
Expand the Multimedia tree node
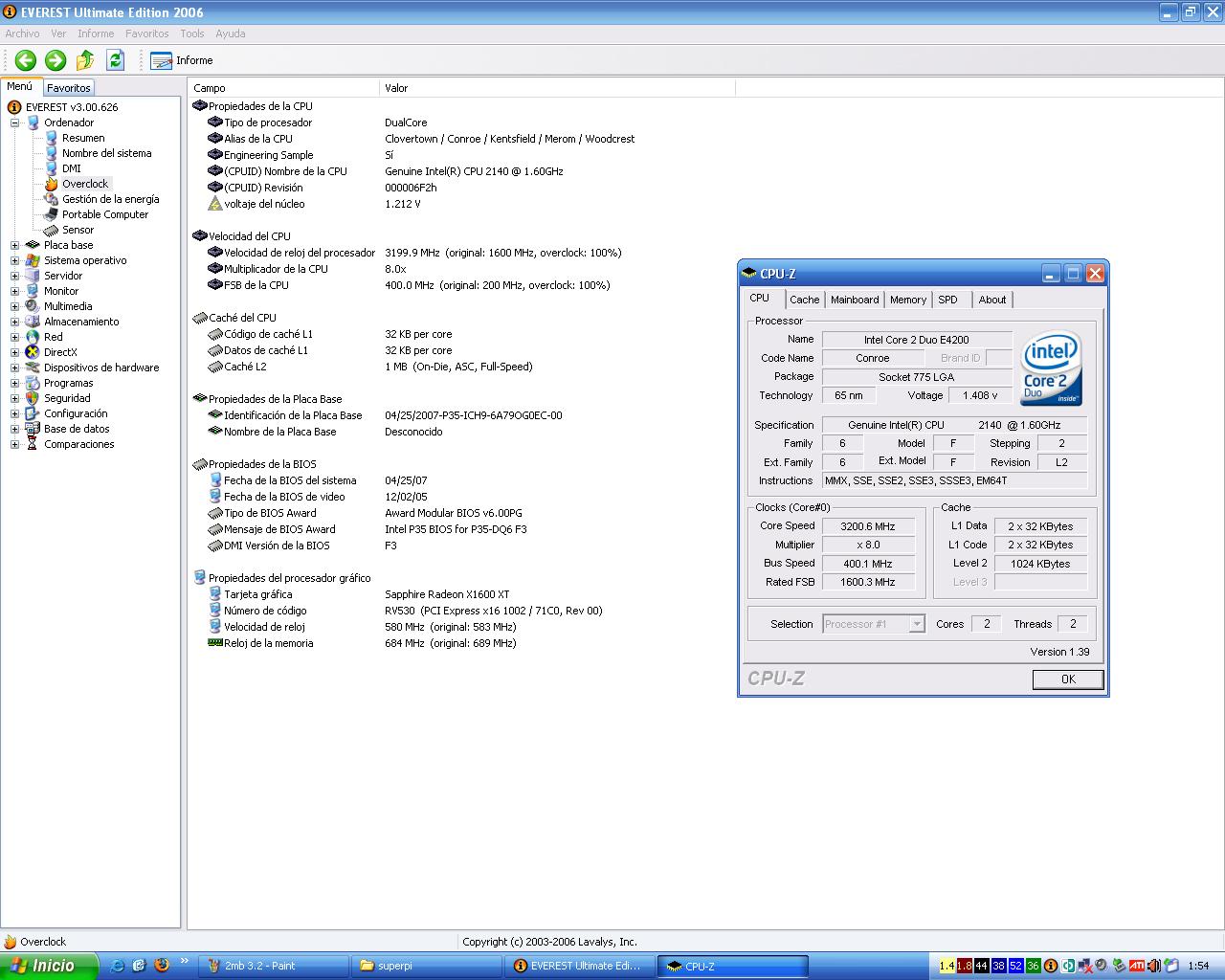click(14, 306)
